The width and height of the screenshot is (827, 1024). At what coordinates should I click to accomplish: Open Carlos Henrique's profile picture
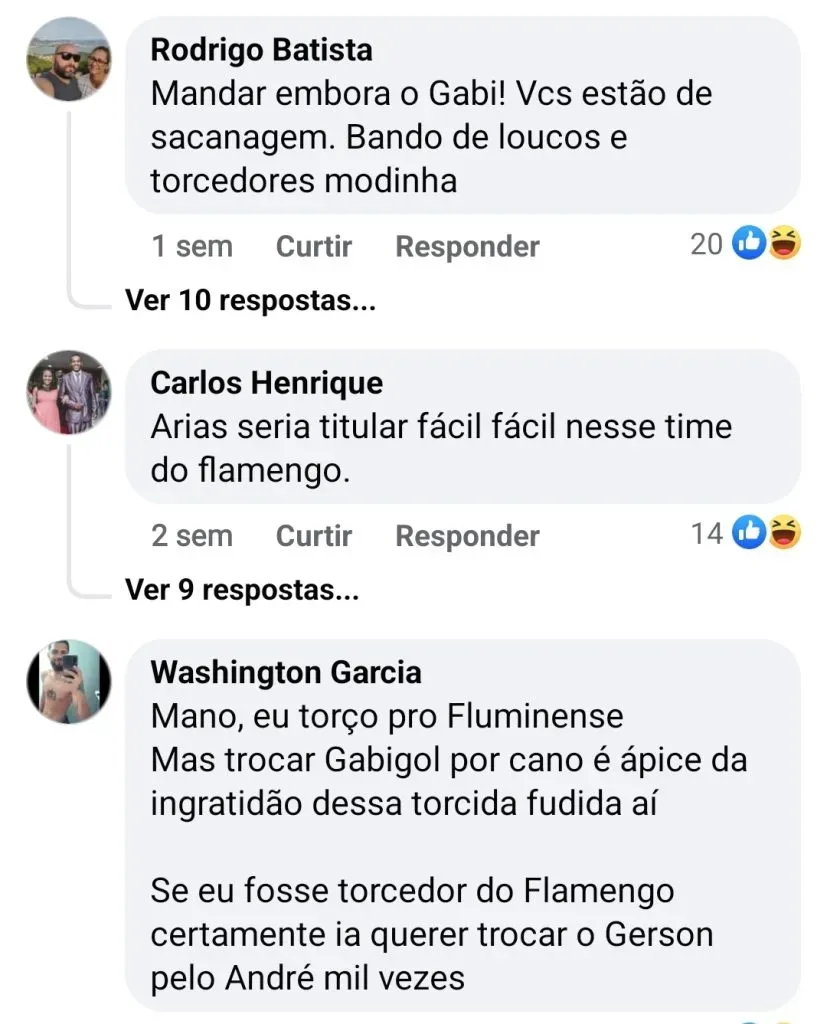tap(69, 392)
